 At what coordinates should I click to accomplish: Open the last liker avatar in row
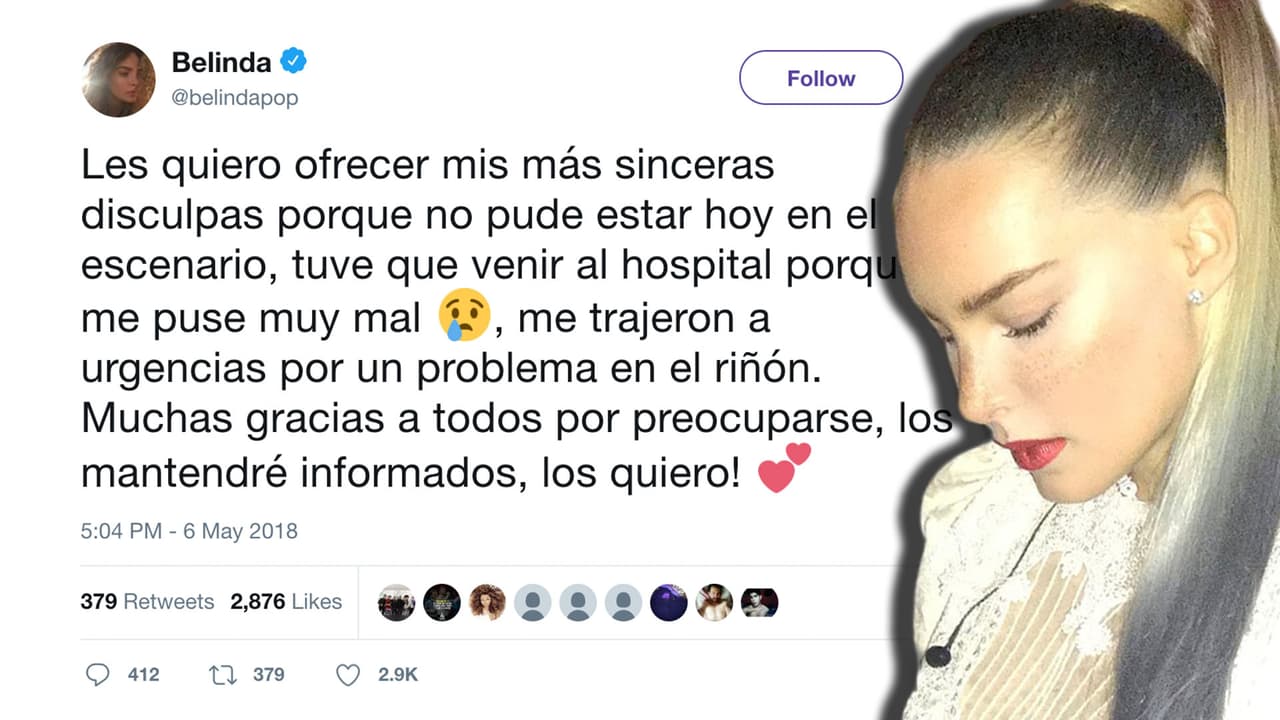point(760,602)
